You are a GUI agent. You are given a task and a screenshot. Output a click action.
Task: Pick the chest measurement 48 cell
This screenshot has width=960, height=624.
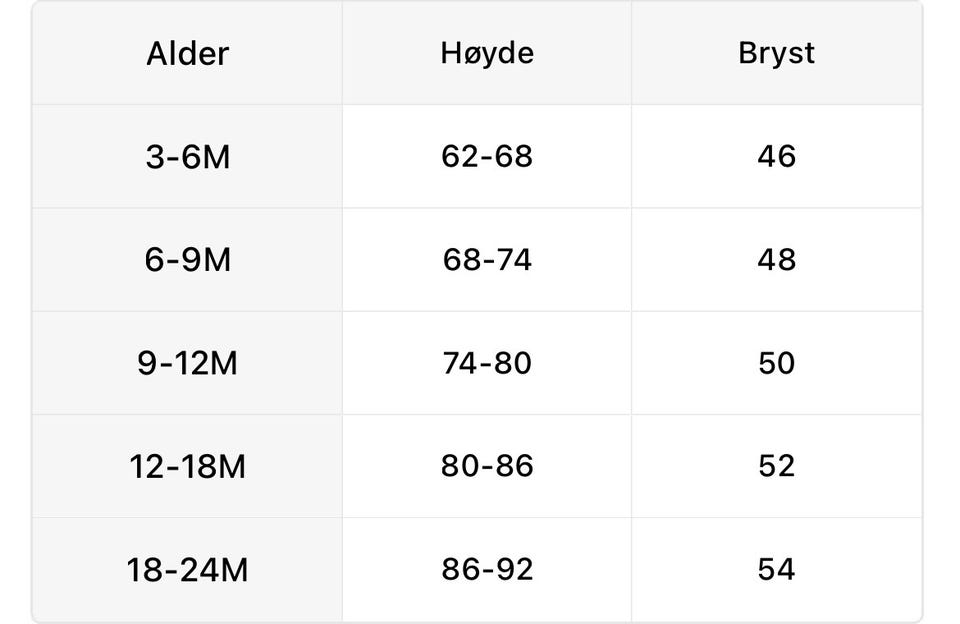[776, 260]
